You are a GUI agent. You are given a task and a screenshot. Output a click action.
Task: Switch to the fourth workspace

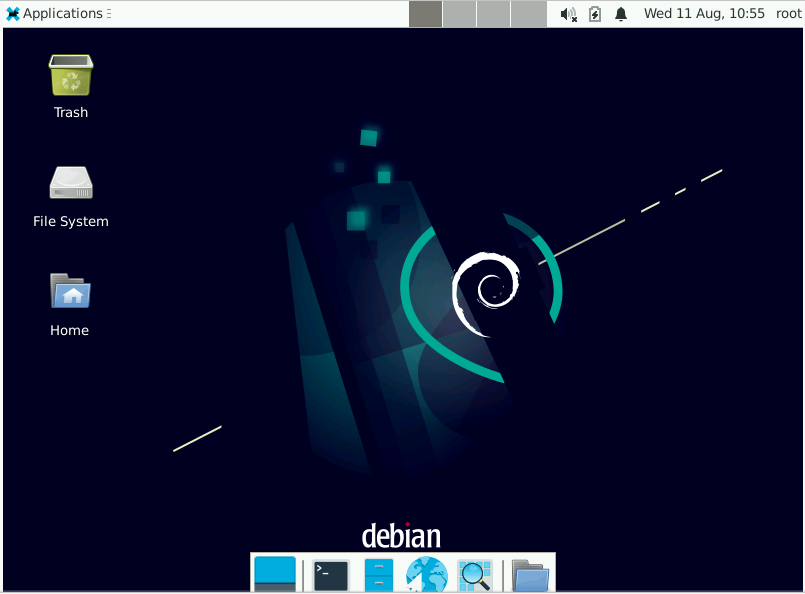pyautogui.click(x=528, y=14)
